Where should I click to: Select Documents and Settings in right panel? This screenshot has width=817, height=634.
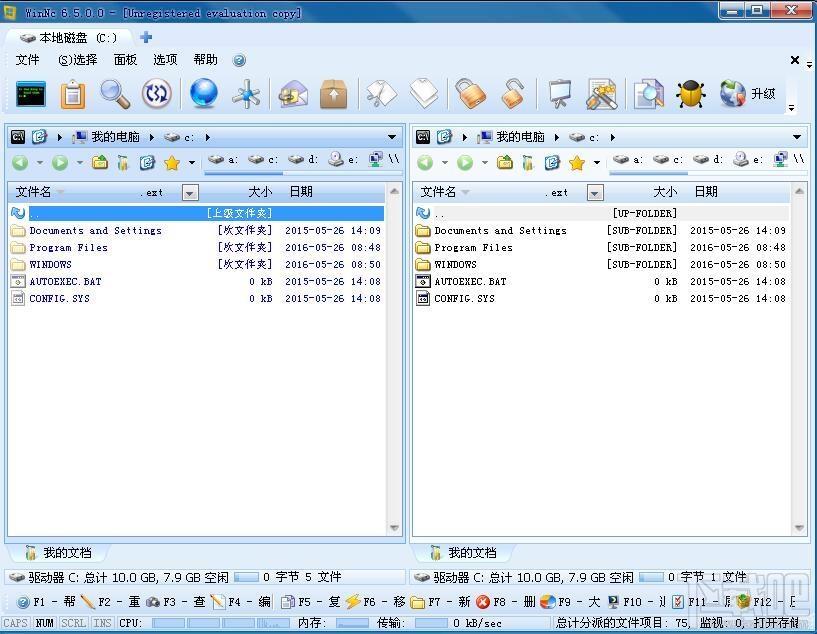(x=602, y=230)
